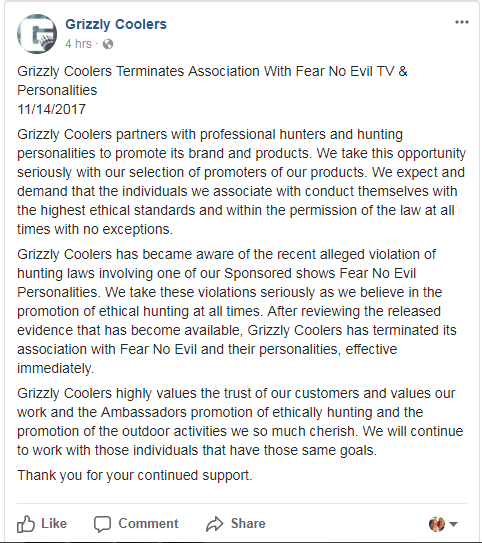Click the 'Like' text label
The width and height of the screenshot is (482, 543).
coord(54,523)
